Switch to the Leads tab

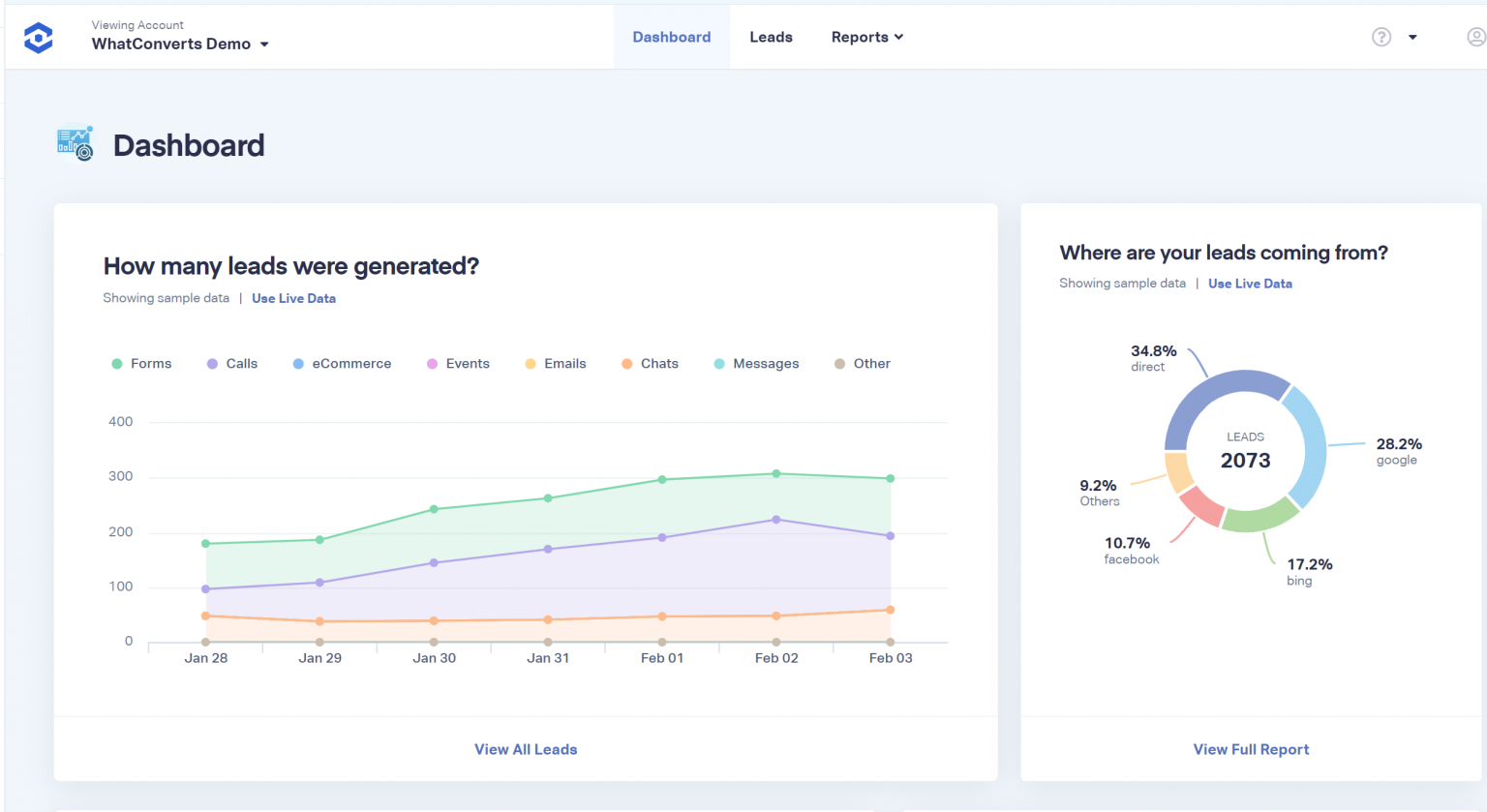(x=771, y=37)
